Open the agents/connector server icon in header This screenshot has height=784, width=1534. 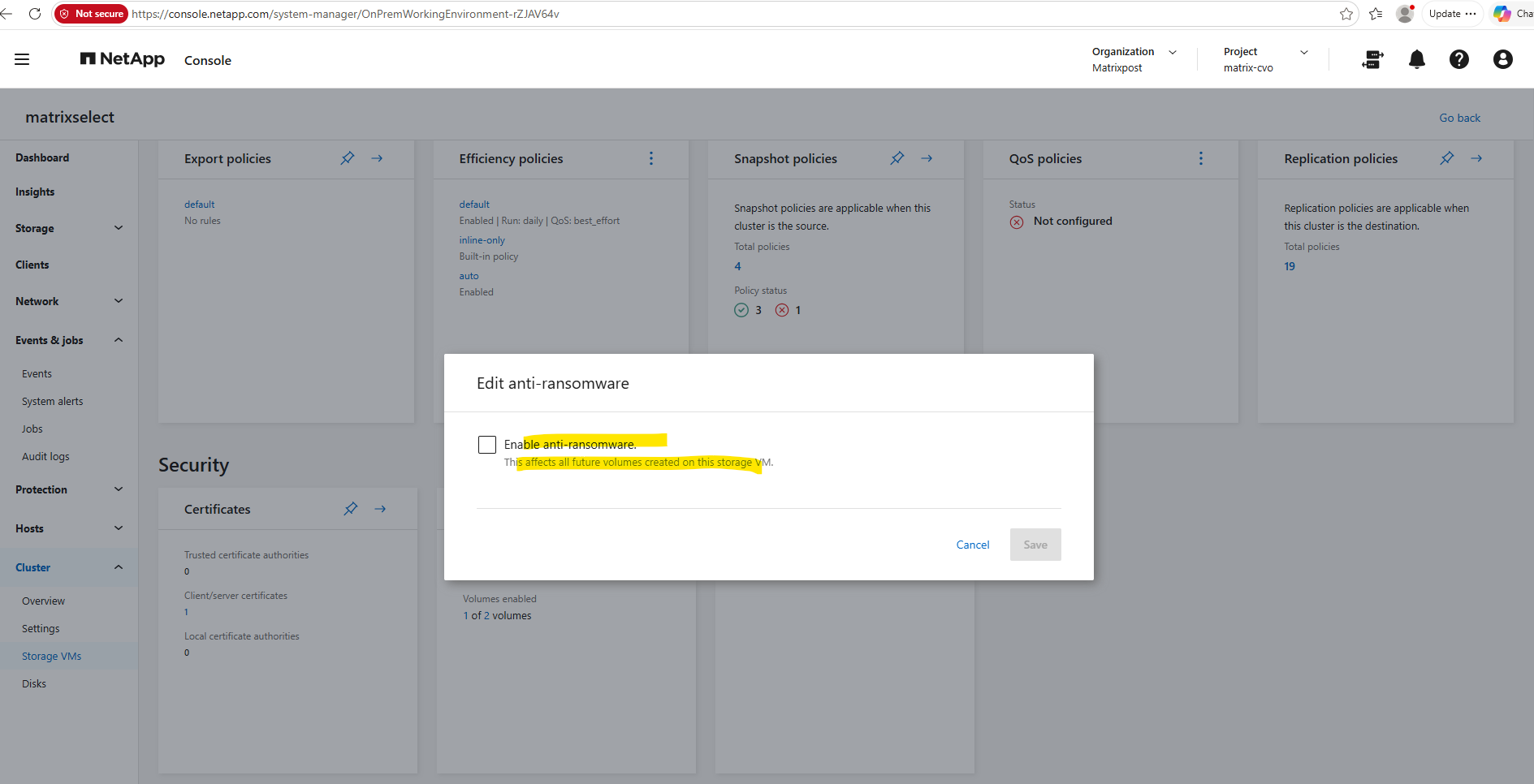click(1372, 59)
